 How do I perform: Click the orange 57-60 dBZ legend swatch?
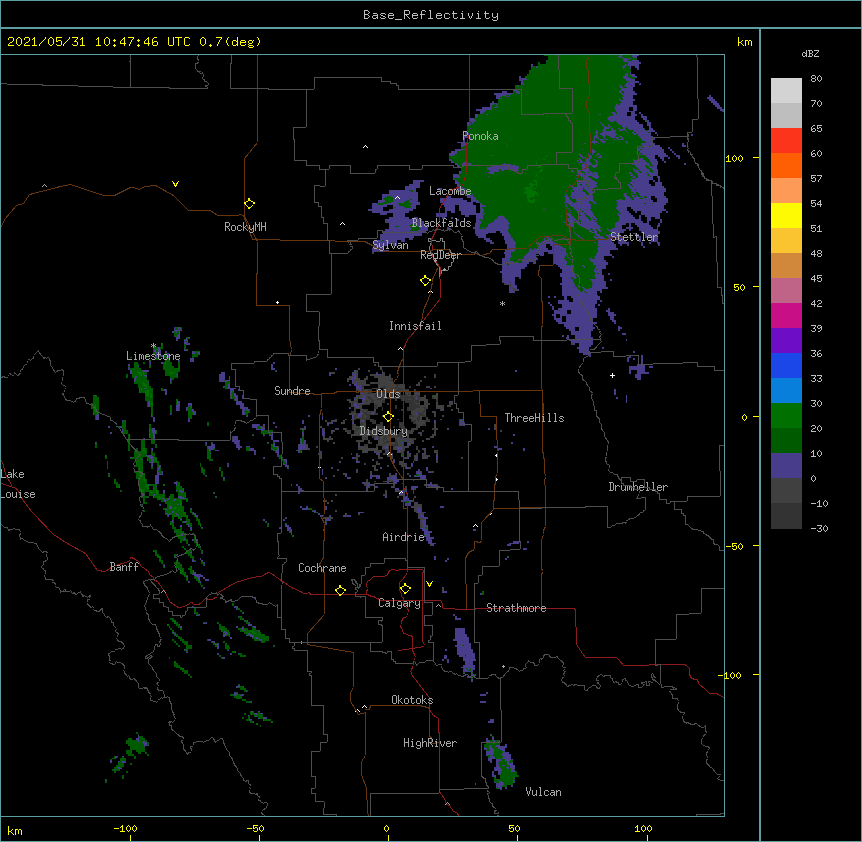(786, 166)
